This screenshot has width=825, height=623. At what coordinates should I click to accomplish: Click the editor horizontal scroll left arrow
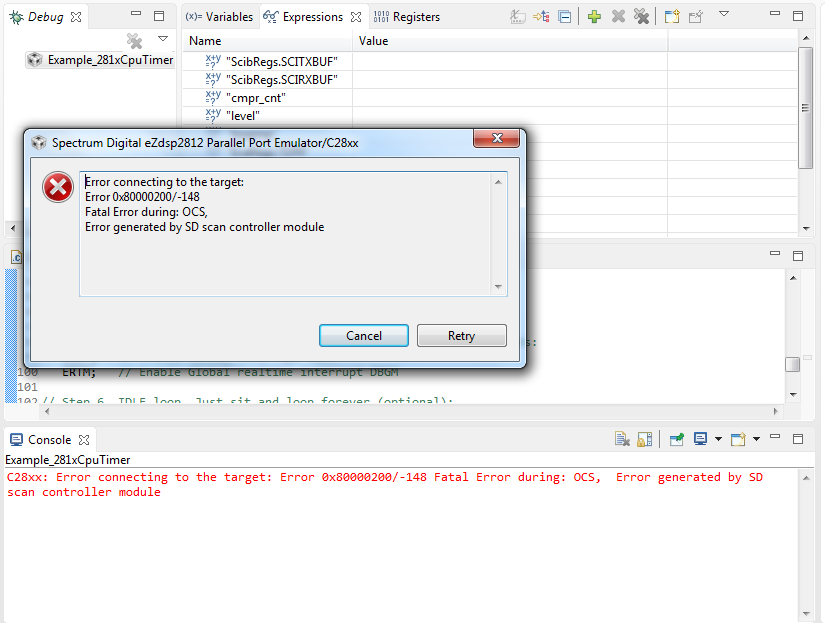tap(47, 411)
